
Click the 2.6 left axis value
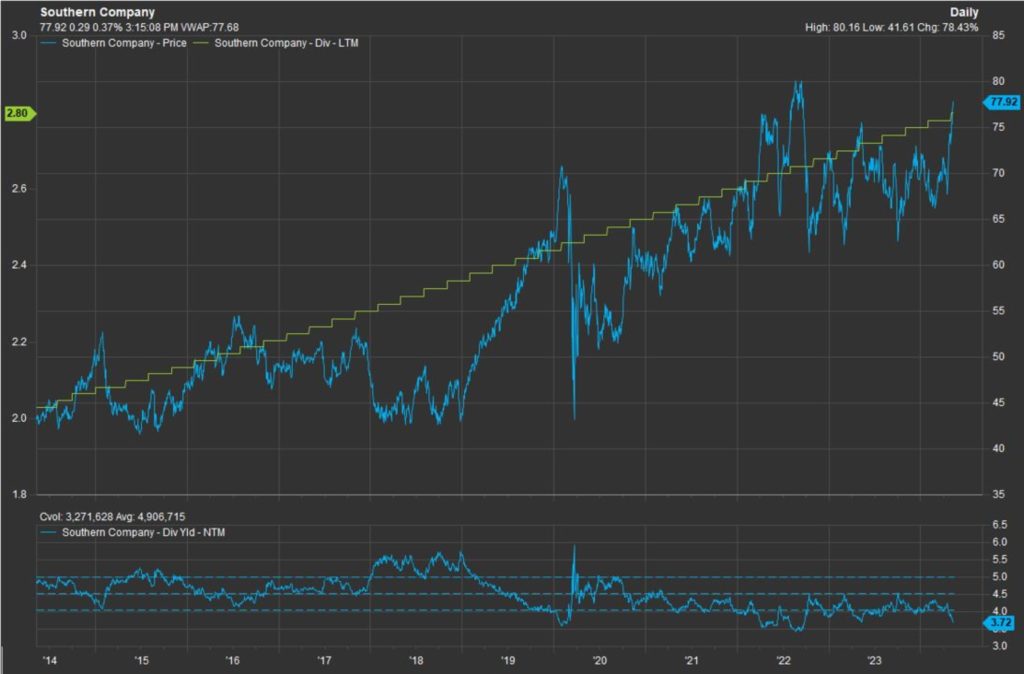[x=20, y=189]
